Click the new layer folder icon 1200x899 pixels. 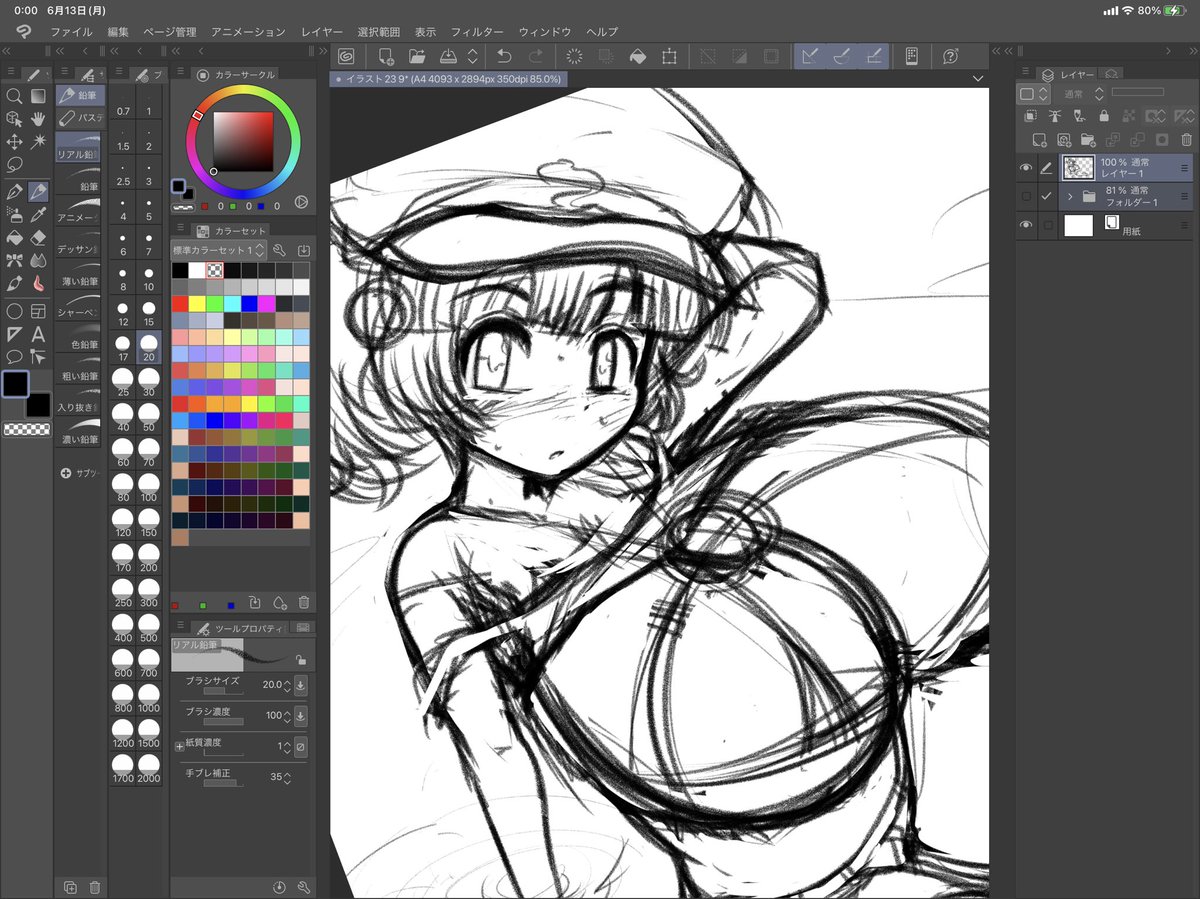(x=1087, y=140)
